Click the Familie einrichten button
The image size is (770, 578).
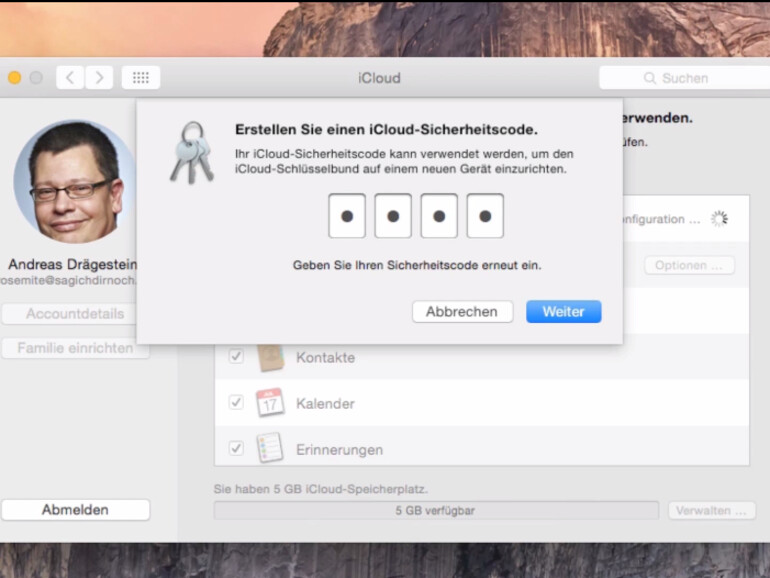(x=75, y=348)
